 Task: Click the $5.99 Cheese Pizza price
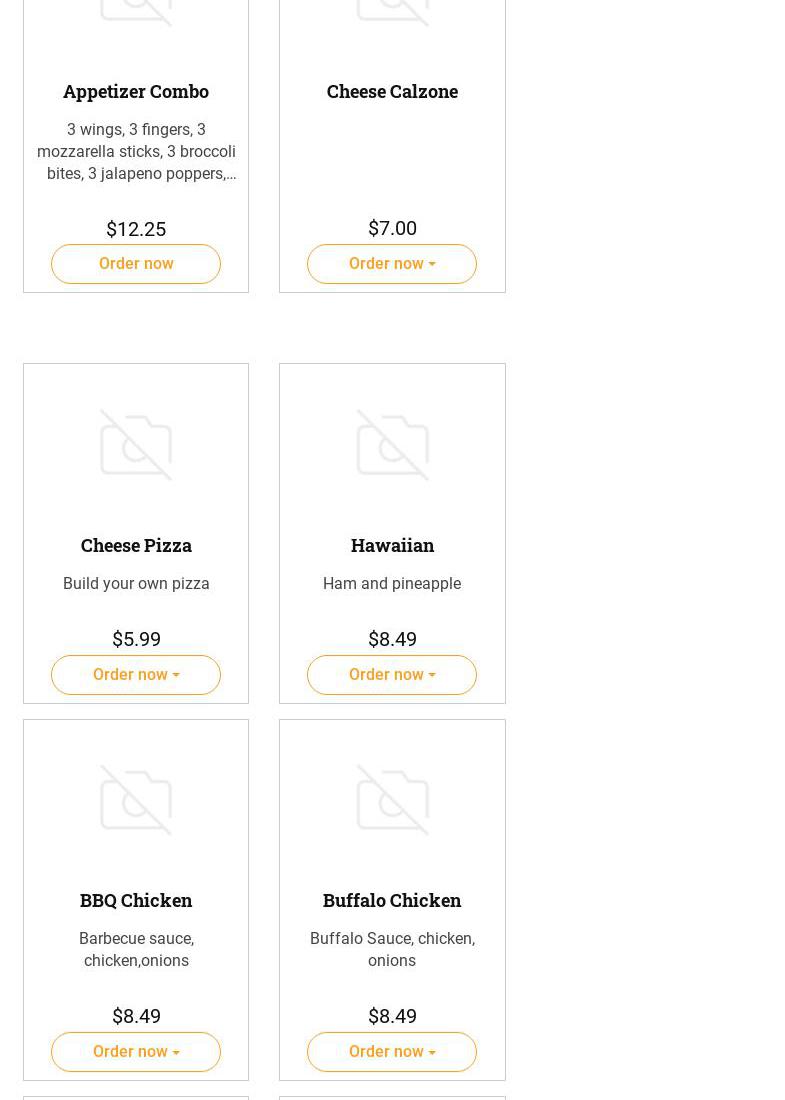pos(136,639)
